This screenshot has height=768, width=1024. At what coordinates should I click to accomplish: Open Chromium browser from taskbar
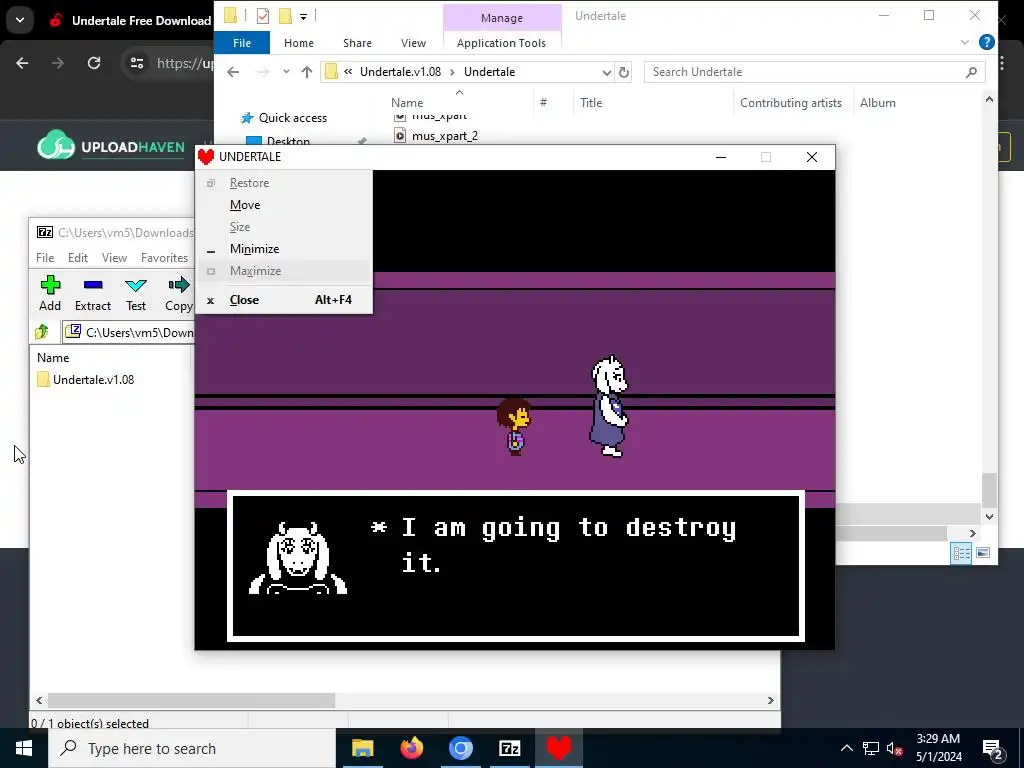point(460,748)
